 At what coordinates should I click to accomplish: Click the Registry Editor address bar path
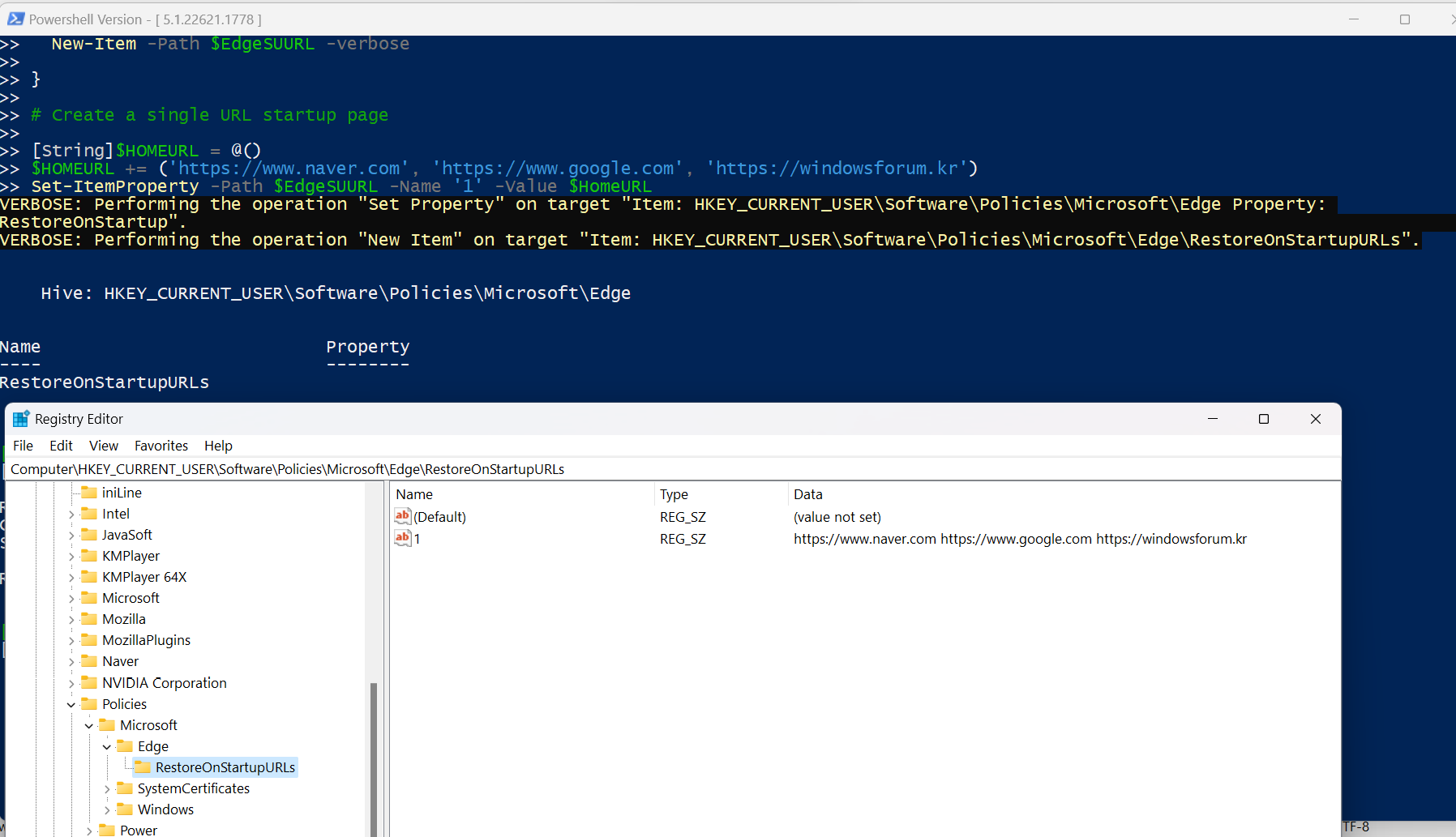pos(673,469)
